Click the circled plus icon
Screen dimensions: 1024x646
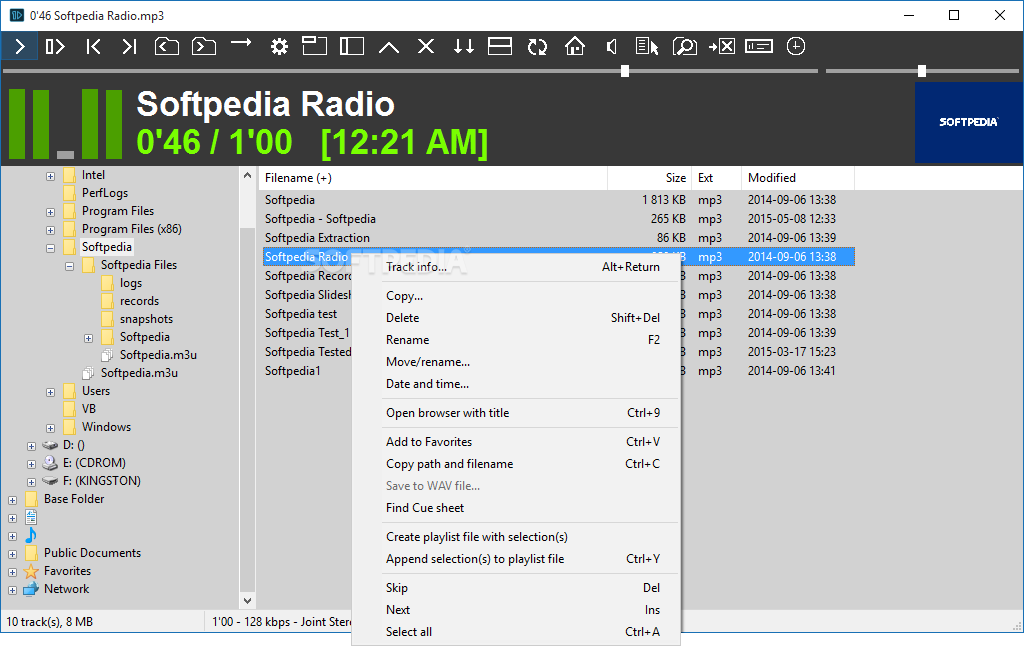[x=795, y=46]
